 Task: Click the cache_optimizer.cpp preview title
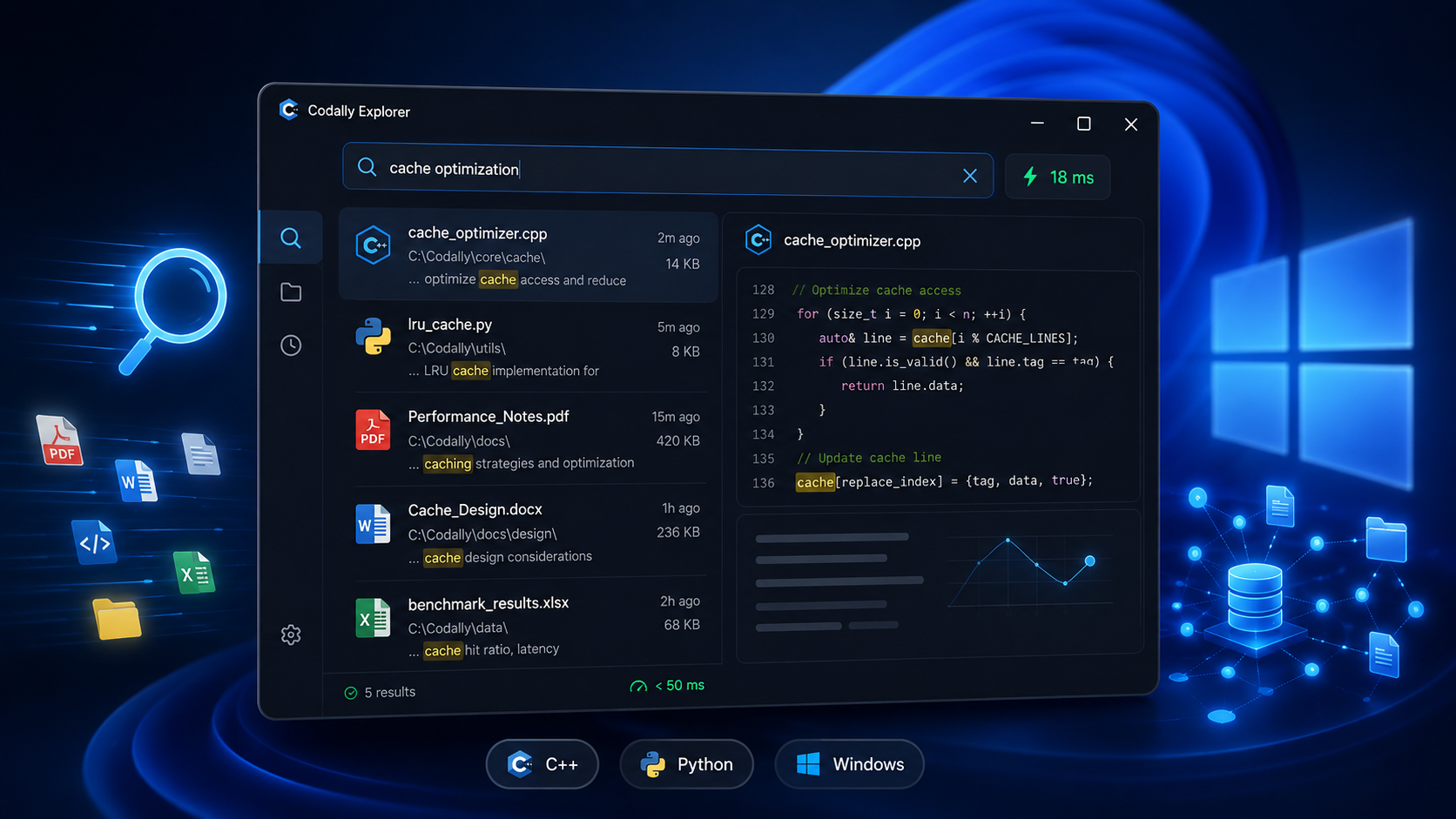pyautogui.click(x=852, y=240)
